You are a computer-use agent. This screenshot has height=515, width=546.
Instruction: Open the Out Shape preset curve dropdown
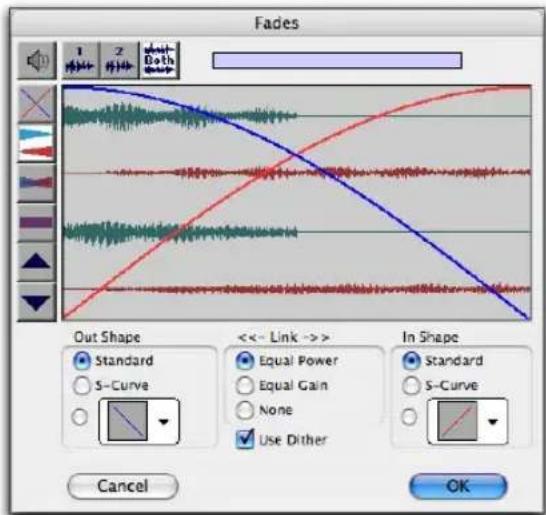(164, 422)
